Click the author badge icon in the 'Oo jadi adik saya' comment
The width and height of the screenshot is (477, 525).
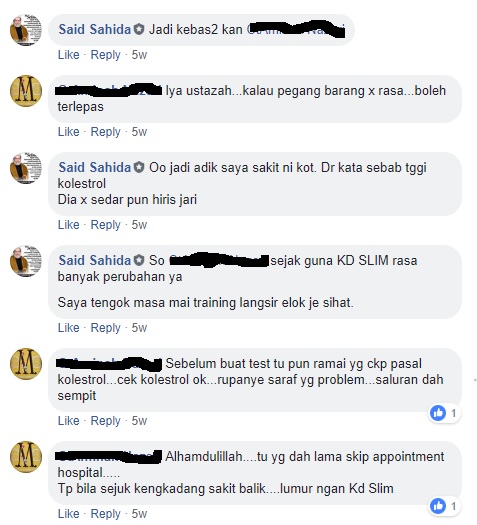point(139,167)
